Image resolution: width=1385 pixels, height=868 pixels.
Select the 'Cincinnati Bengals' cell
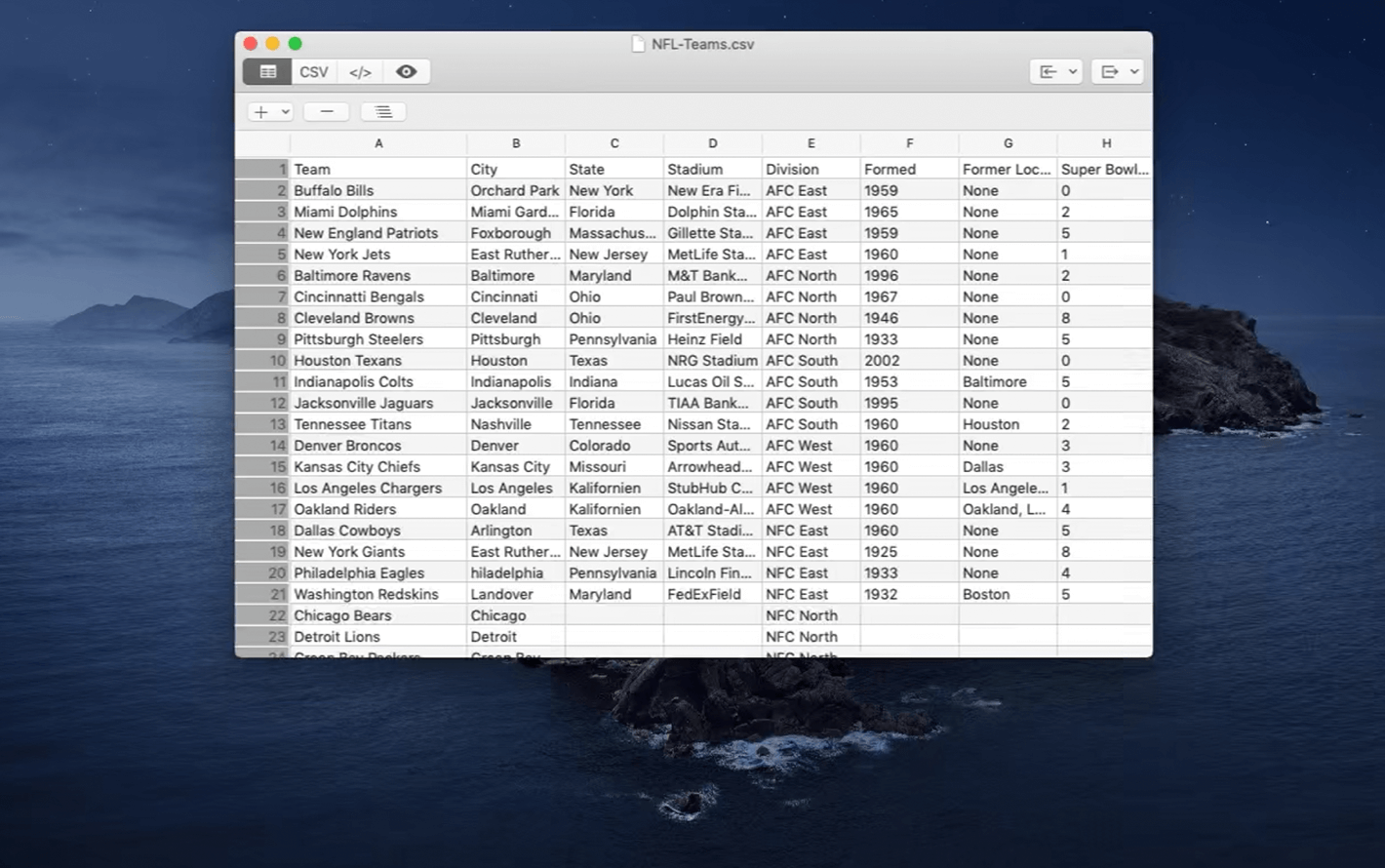click(378, 296)
